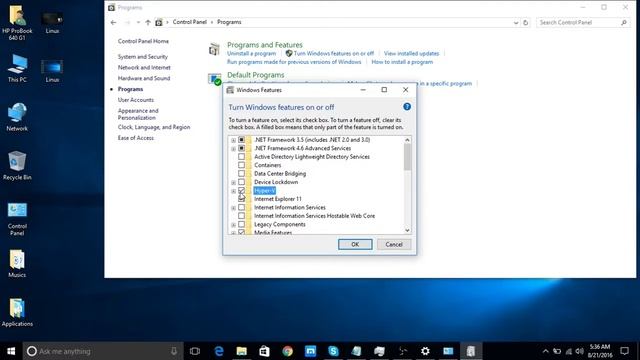Click the features list scrollbar down arrow
The height and width of the screenshot is (360, 640).
point(407,230)
